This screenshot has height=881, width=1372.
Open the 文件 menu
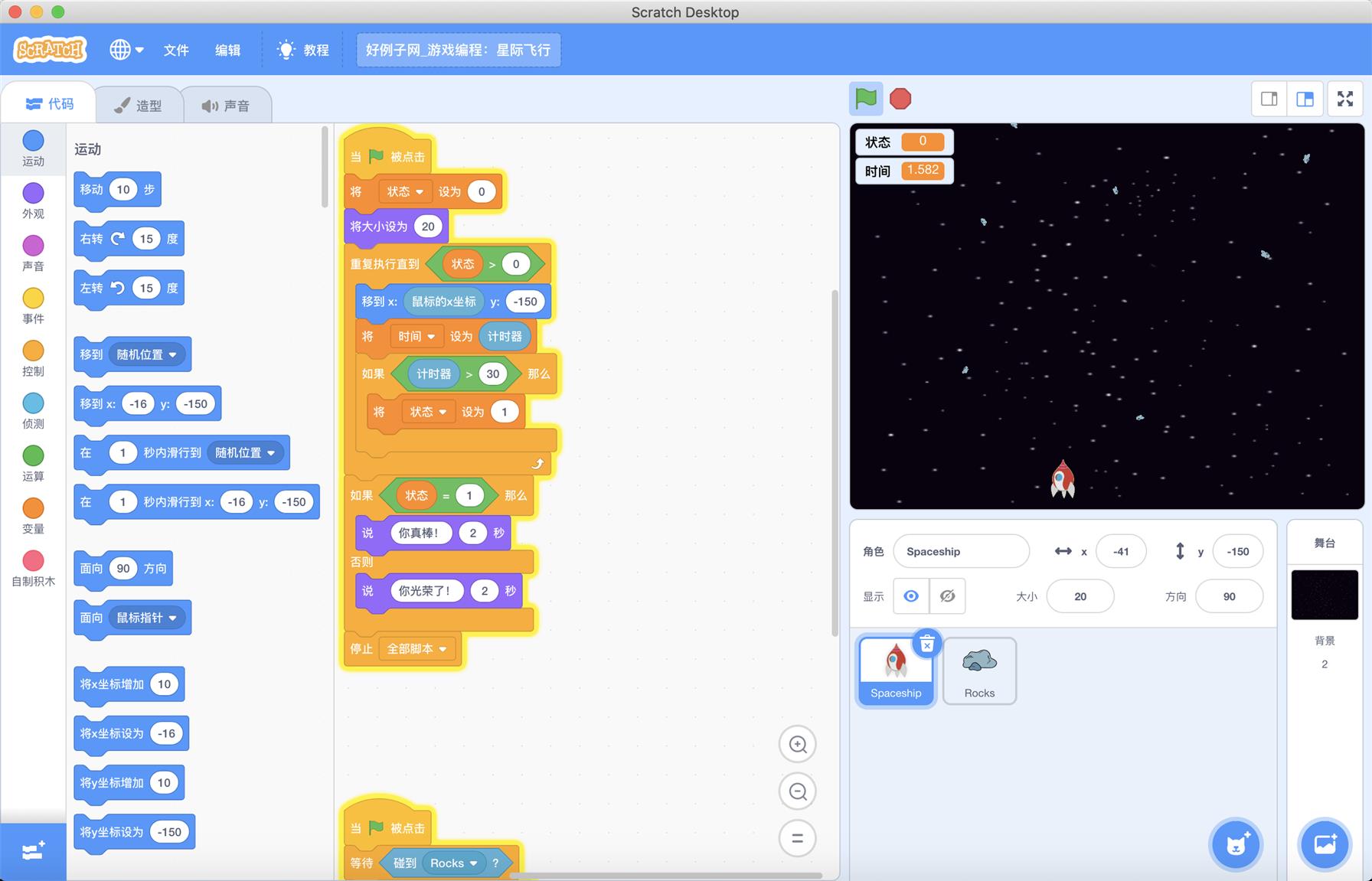coord(176,50)
